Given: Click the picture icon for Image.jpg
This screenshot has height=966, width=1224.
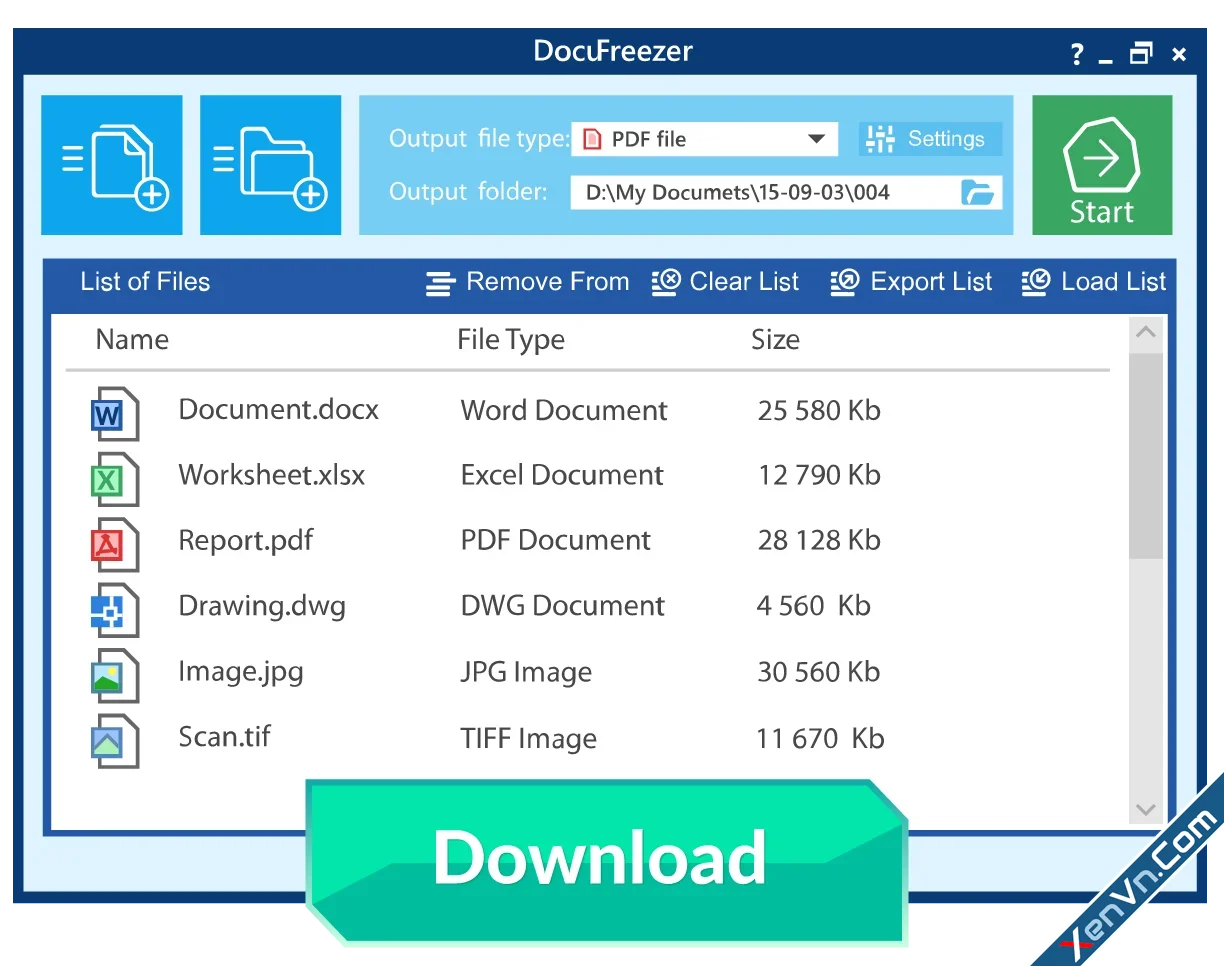Looking at the screenshot, I should [x=113, y=676].
